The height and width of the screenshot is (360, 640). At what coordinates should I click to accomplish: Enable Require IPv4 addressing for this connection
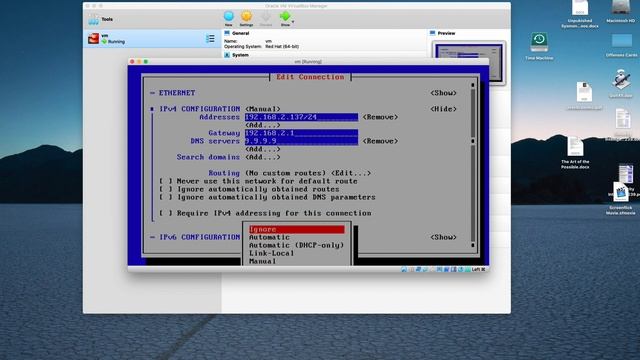[165, 213]
